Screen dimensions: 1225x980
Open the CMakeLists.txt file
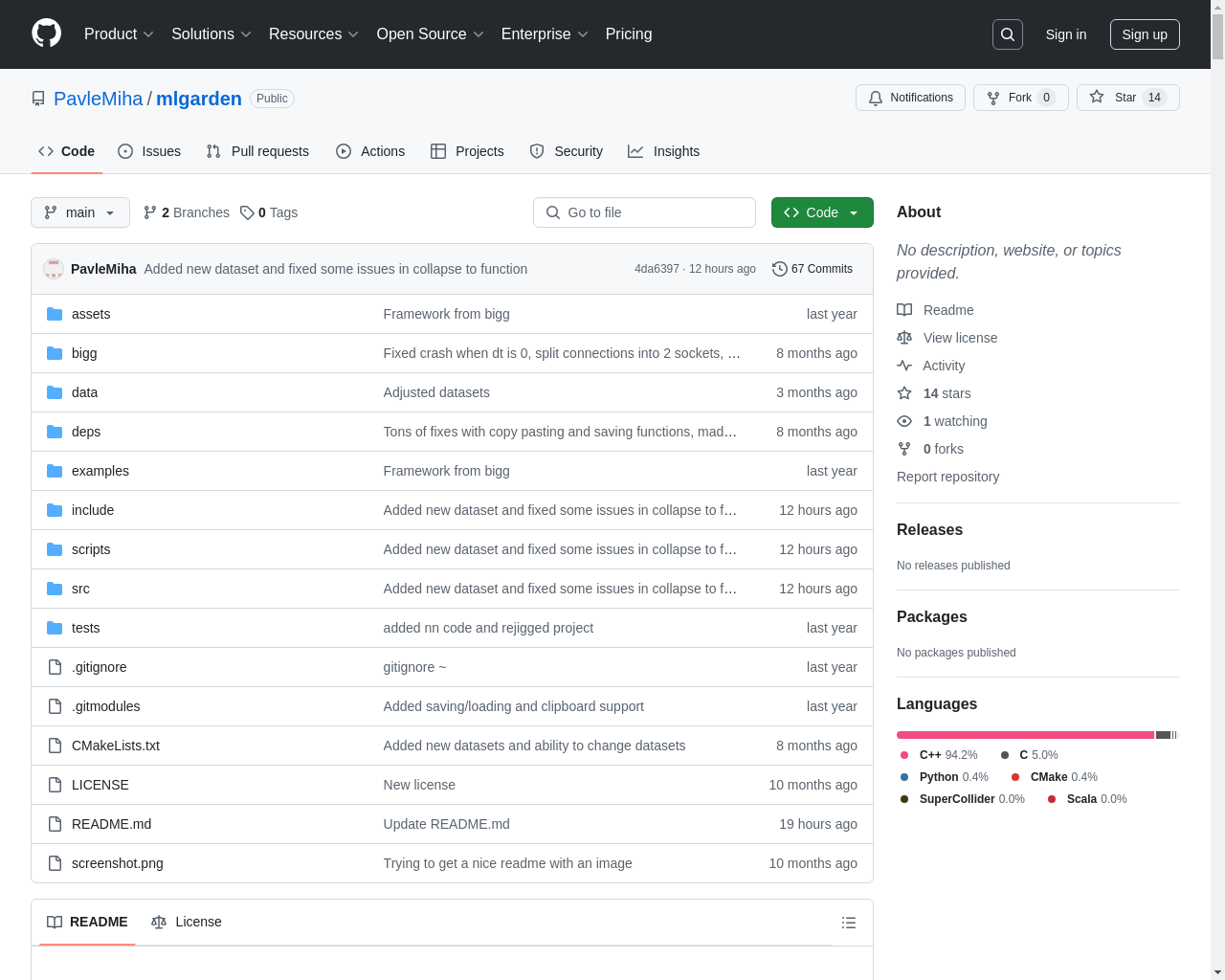pyautogui.click(x=116, y=746)
